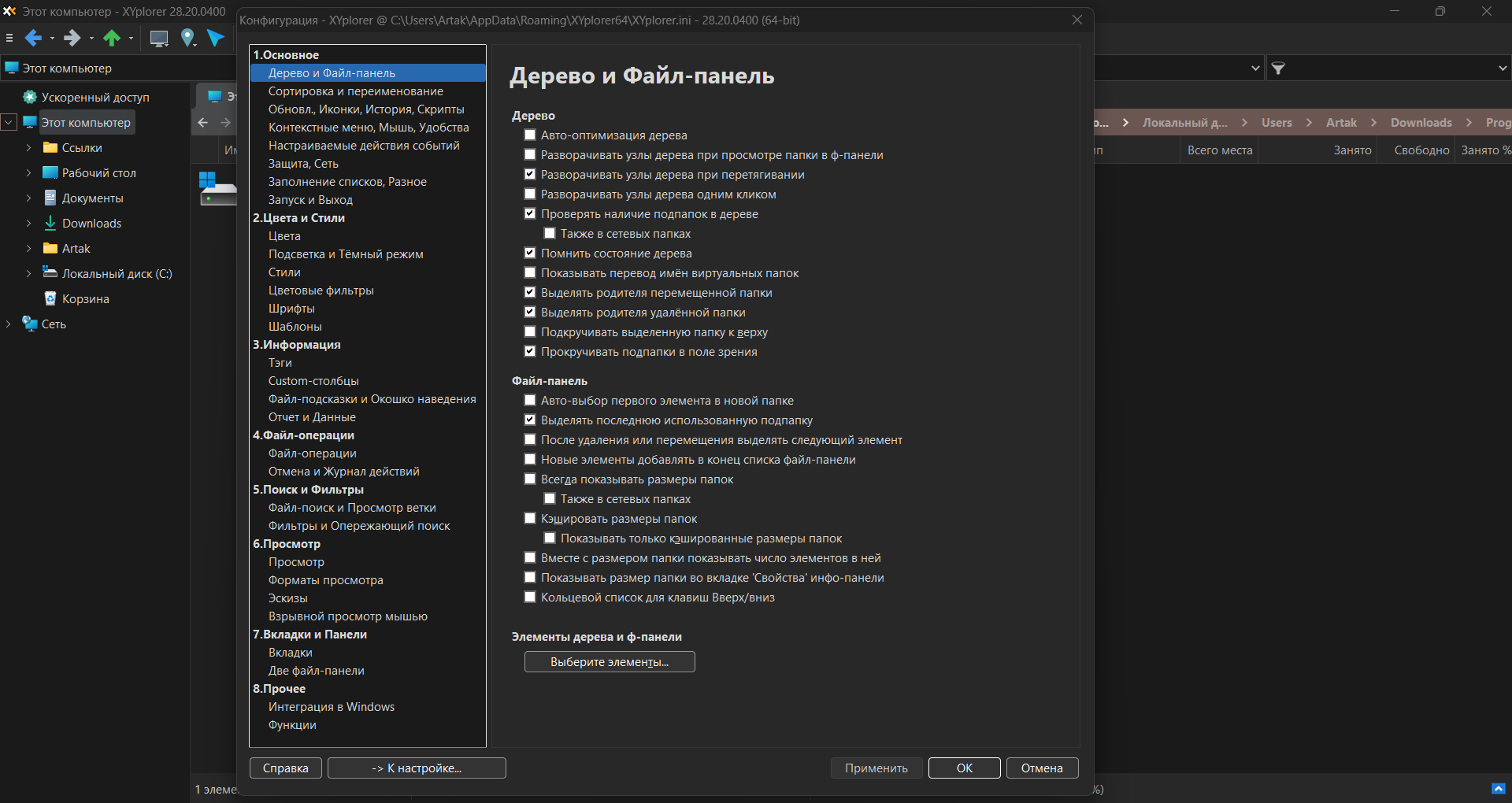Expand the Downloads folder in tree
This screenshot has height=803, width=1512.
pos(28,224)
